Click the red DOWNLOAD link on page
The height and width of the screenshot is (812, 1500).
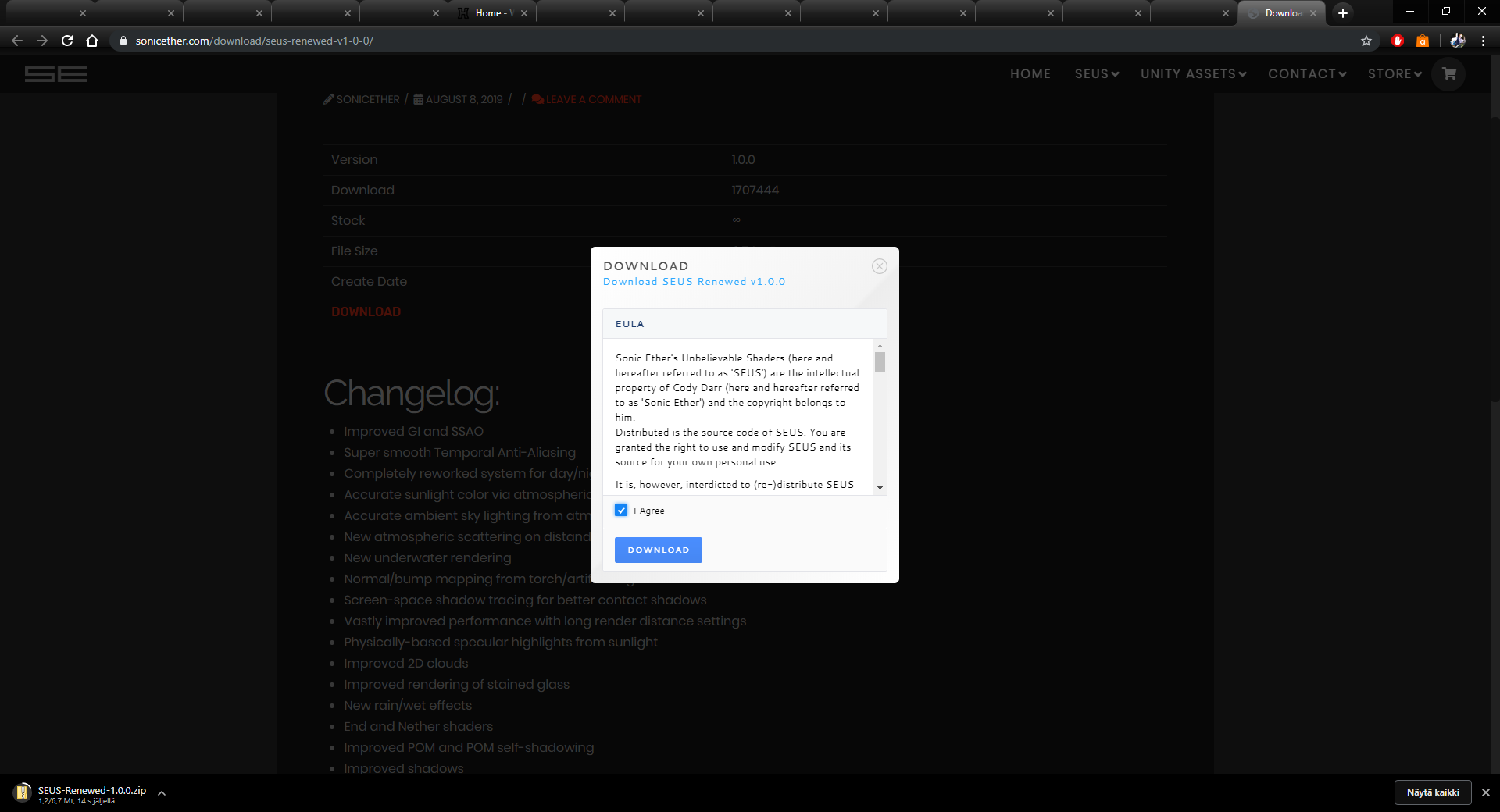[366, 312]
